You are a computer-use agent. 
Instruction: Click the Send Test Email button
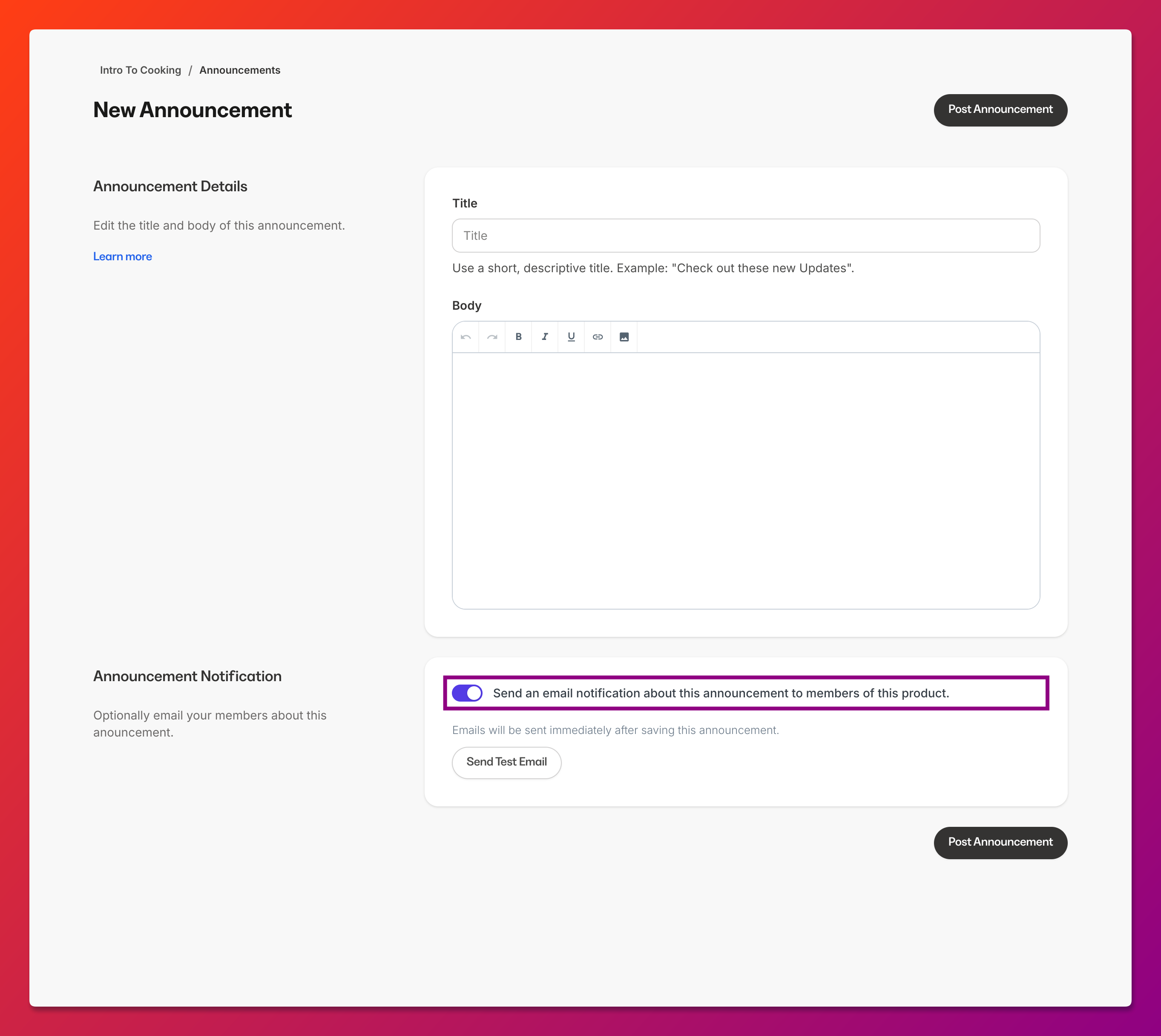(x=506, y=762)
